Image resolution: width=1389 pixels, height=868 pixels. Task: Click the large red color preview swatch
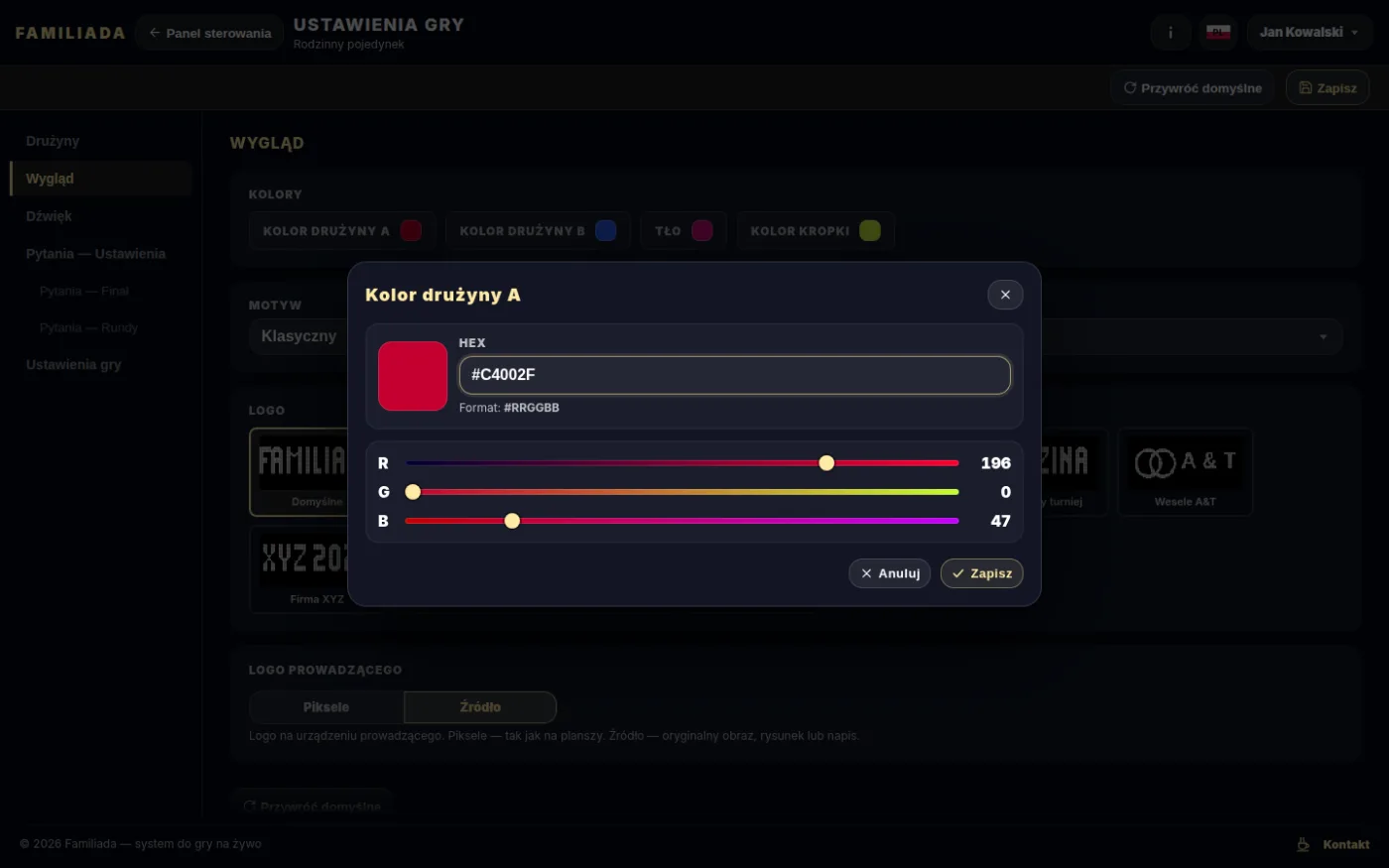(413, 376)
